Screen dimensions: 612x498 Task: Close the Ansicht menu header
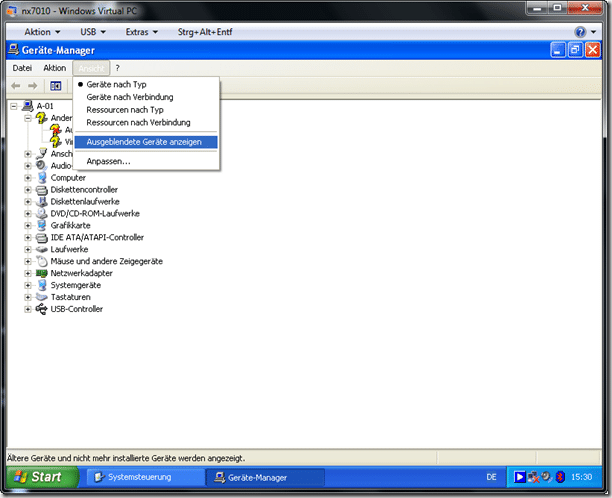click(91, 68)
